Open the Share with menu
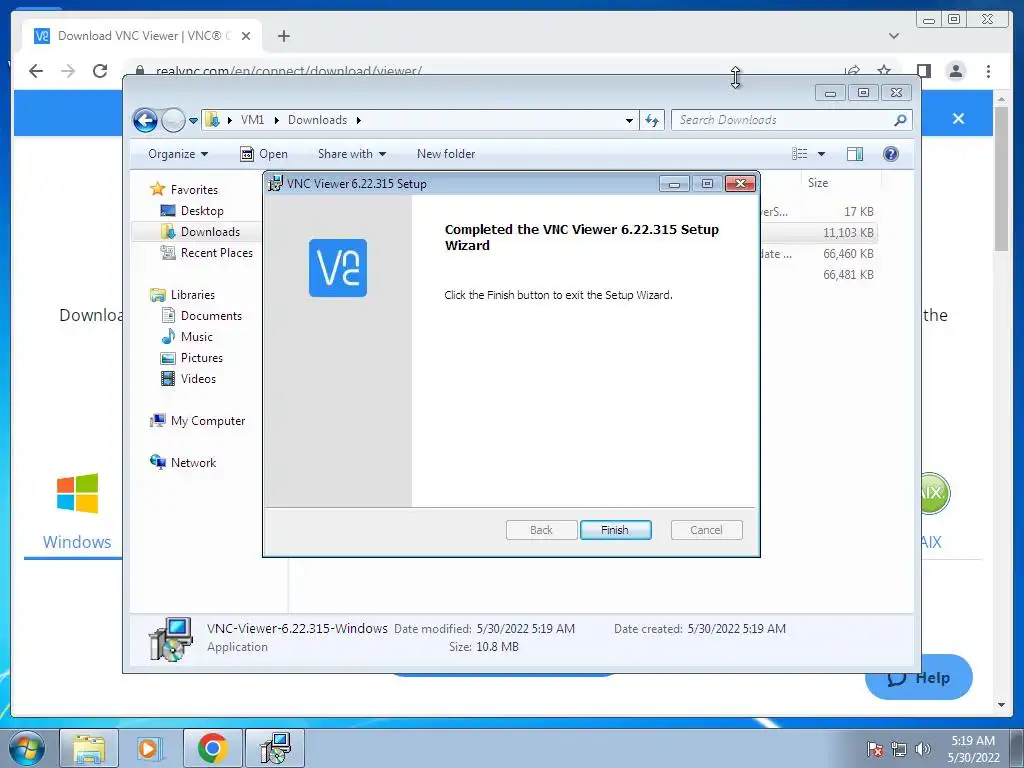Screen dimensions: 1024x768 pos(352,154)
